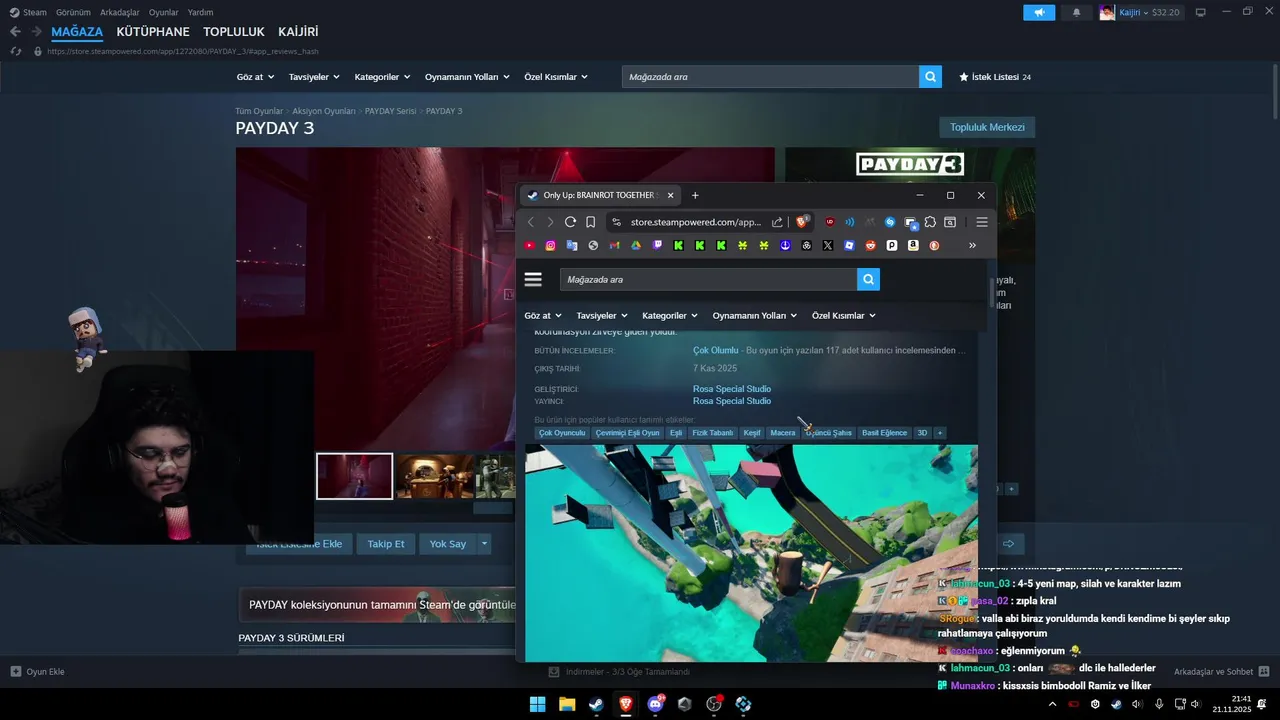Click the browser page Mağazada ara search field
Viewport: 1280px width, 720px height.
(708, 280)
